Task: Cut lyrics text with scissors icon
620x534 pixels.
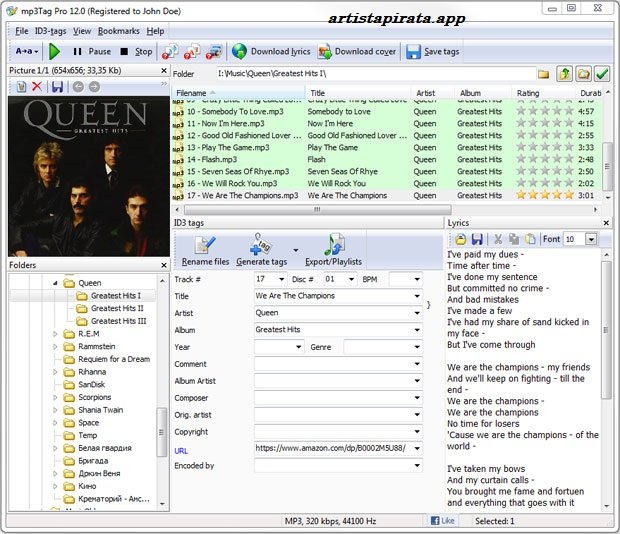Action: [x=498, y=239]
